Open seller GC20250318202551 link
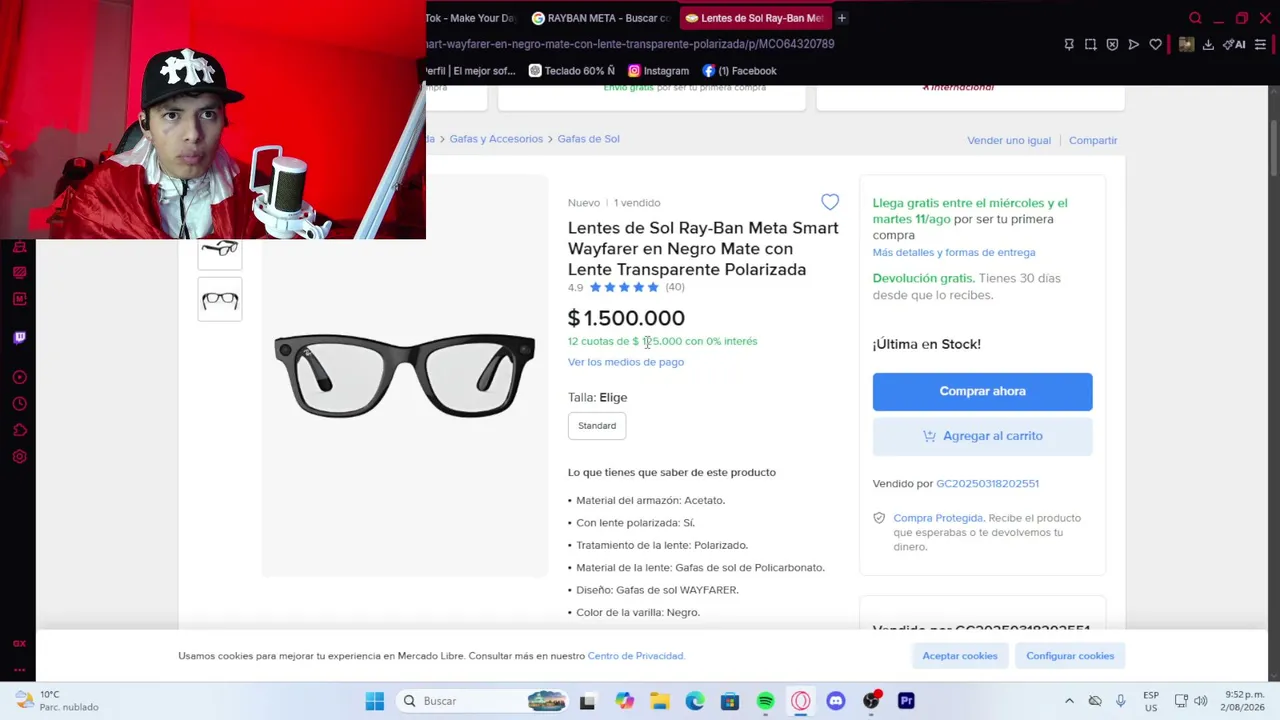Image resolution: width=1280 pixels, height=720 pixels. click(987, 484)
